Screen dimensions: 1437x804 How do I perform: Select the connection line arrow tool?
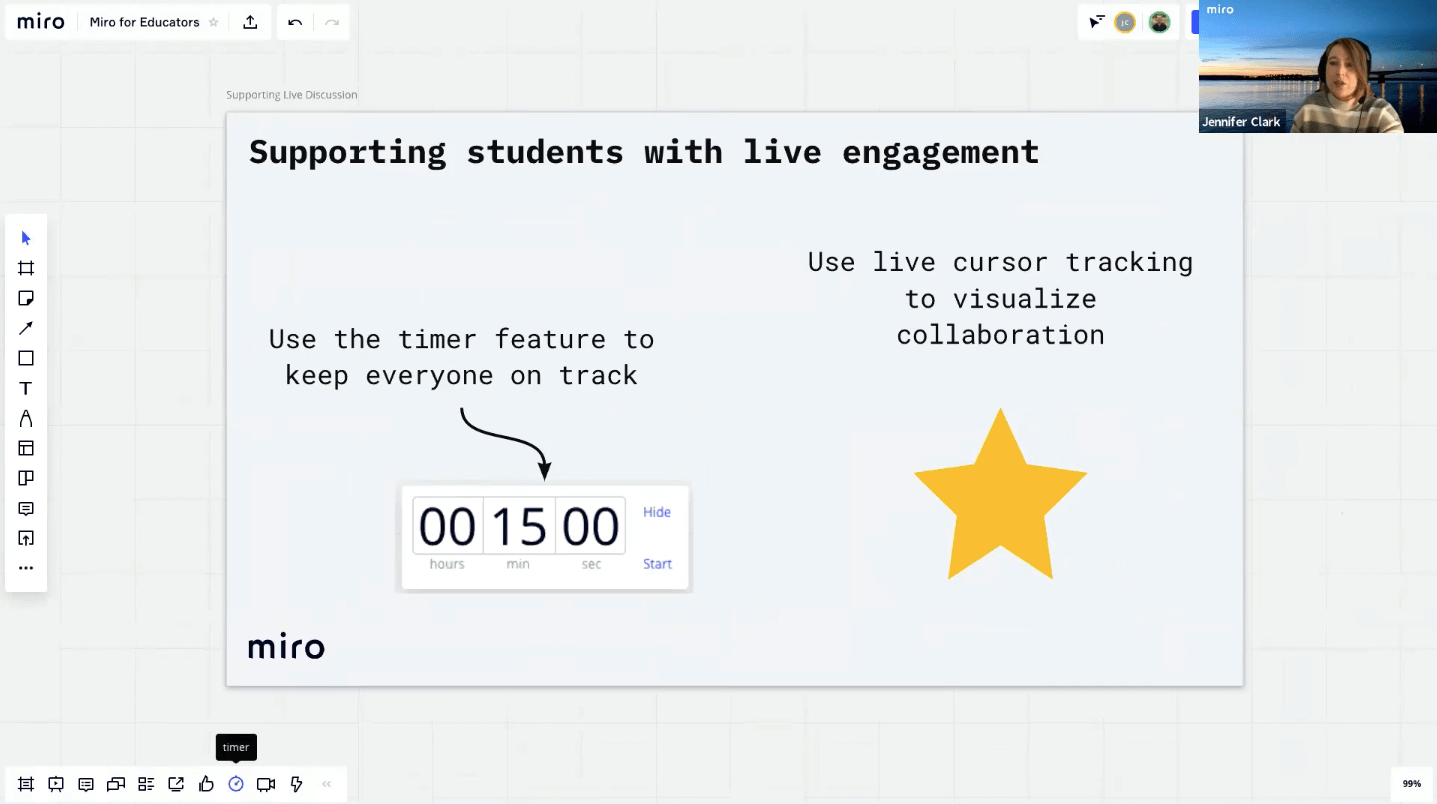pyautogui.click(x=26, y=328)
